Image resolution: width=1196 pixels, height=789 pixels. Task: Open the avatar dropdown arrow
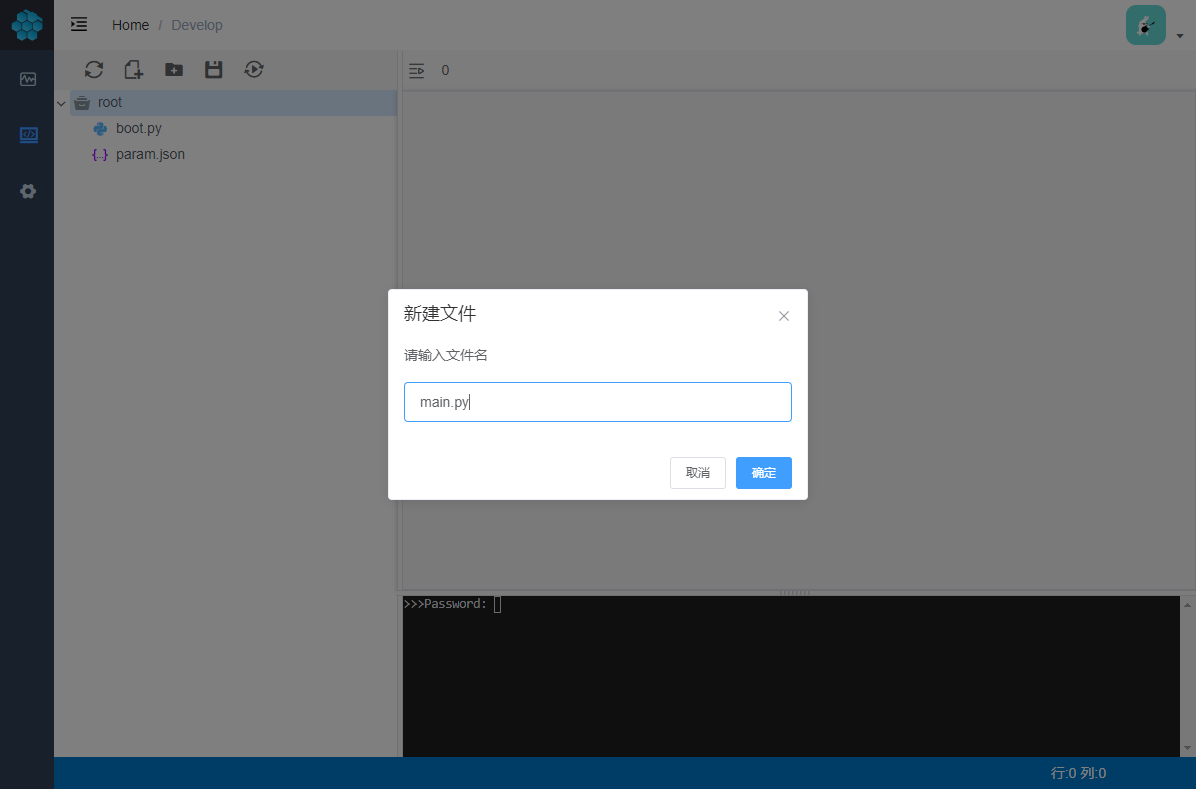coord(1180,36)
